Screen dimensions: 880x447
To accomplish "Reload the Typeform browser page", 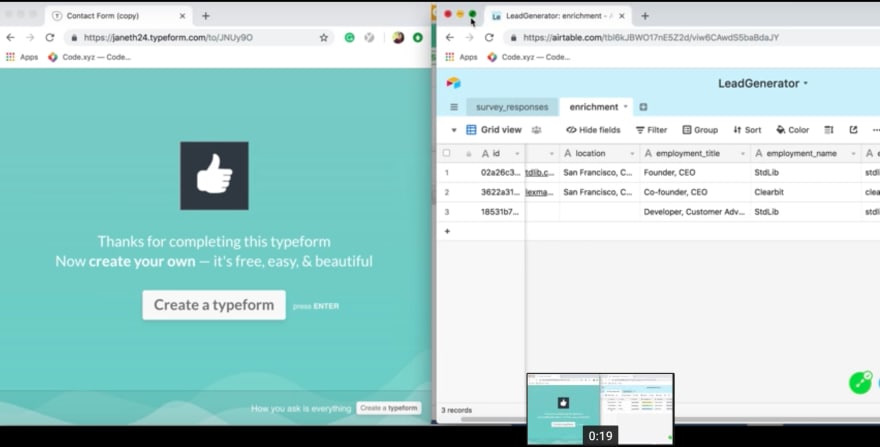I will (50, 38).
